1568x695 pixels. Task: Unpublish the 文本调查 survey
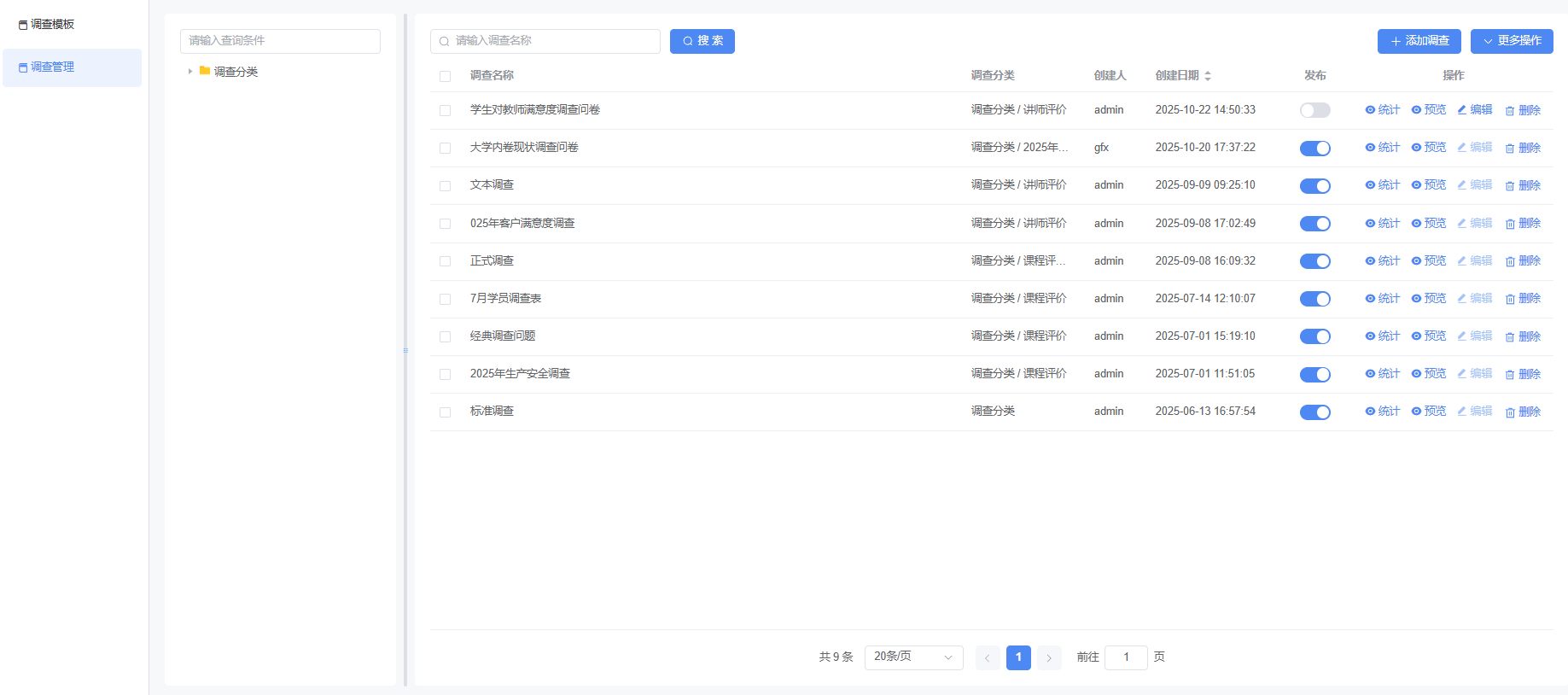point(1314,185)
